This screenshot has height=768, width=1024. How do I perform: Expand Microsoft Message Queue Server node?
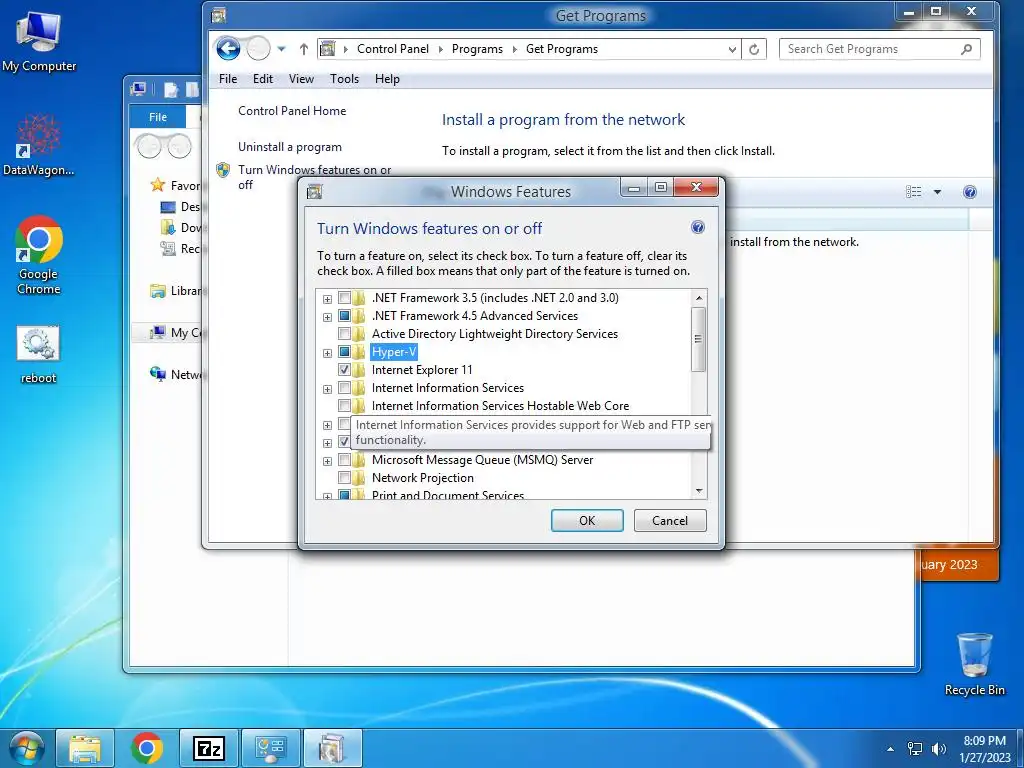(x=327, y=461)
